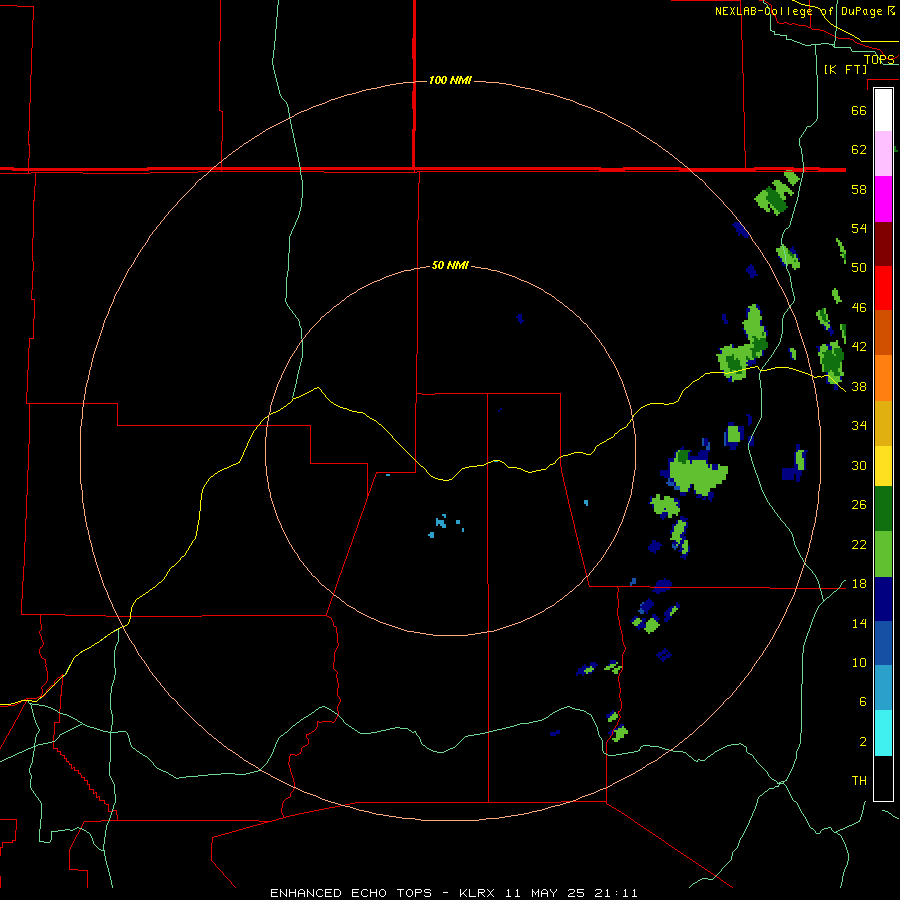Click the bright red legend swatch
The width and height of the screenshot is (900, 900).
[x=883, y=288]
